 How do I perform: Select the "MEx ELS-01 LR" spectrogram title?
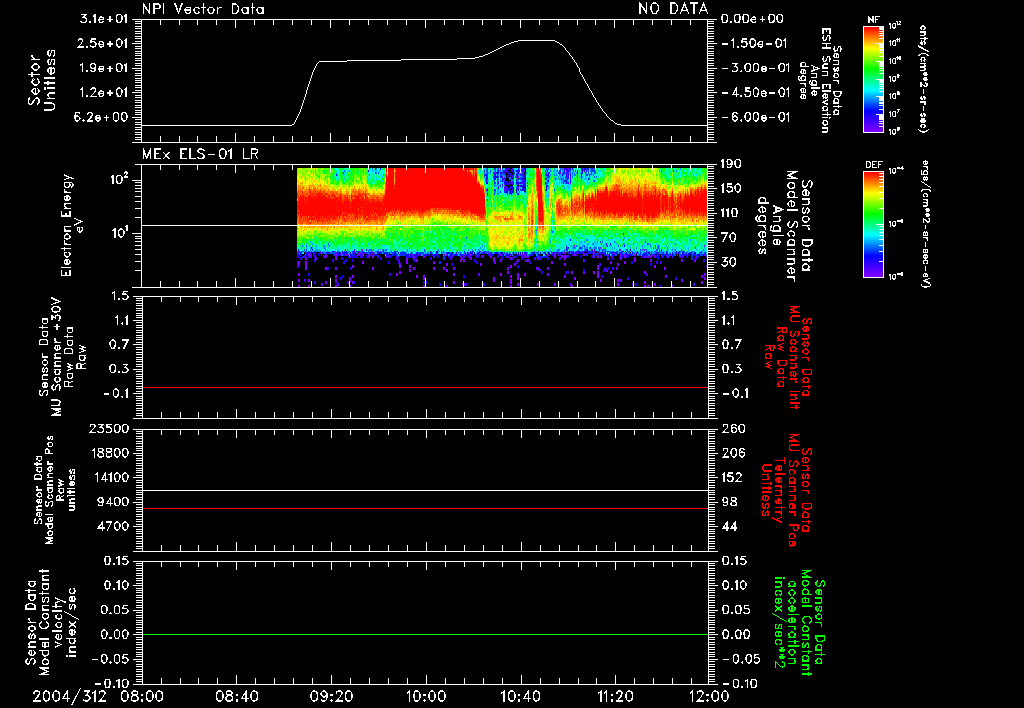(200, 154)
